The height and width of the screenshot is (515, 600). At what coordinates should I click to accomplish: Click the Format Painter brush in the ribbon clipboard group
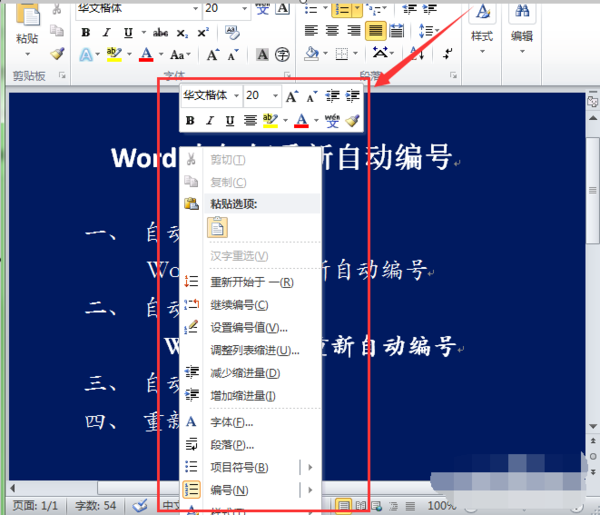pos(57,53)
